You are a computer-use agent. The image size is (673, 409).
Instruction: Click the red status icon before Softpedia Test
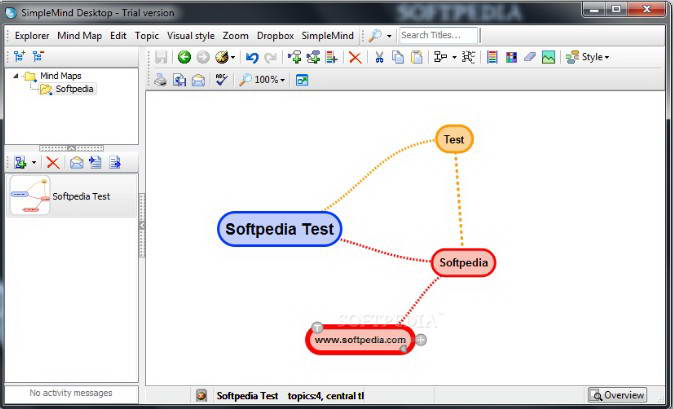click(201, 395)
